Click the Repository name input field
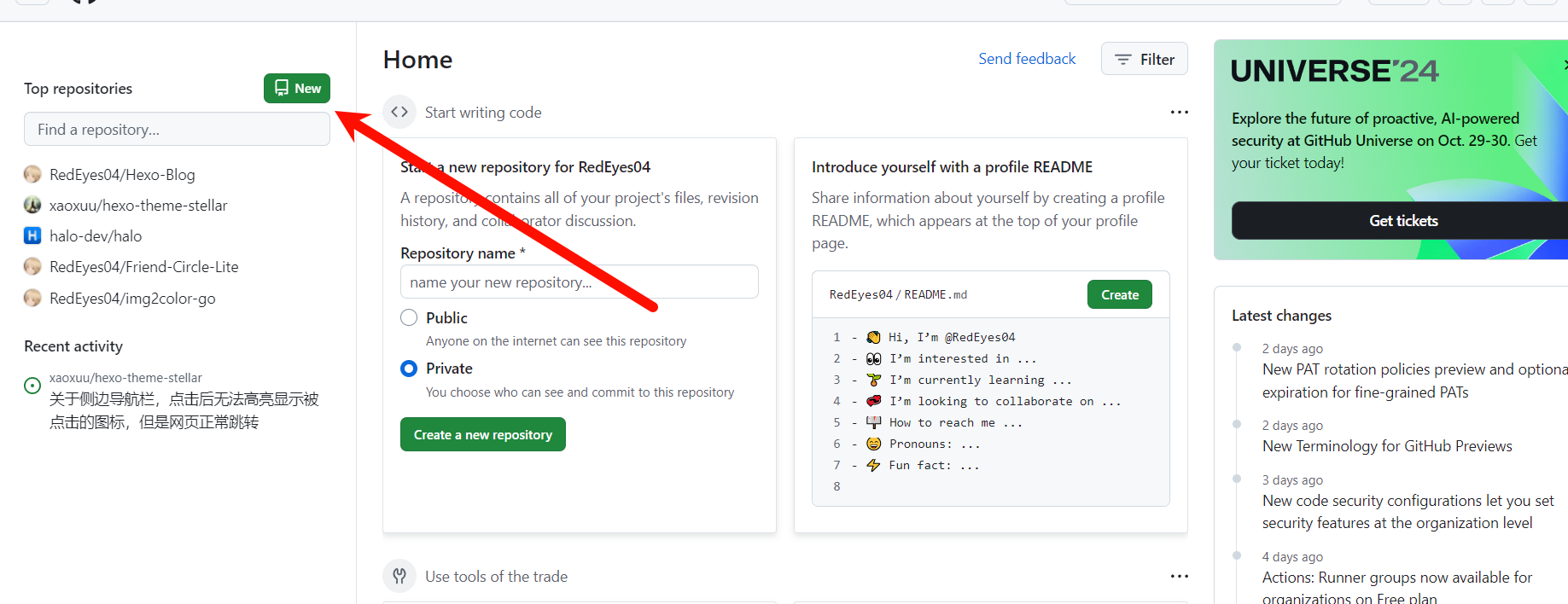This screenshot has width=1568, height=604. pos(579,282)
